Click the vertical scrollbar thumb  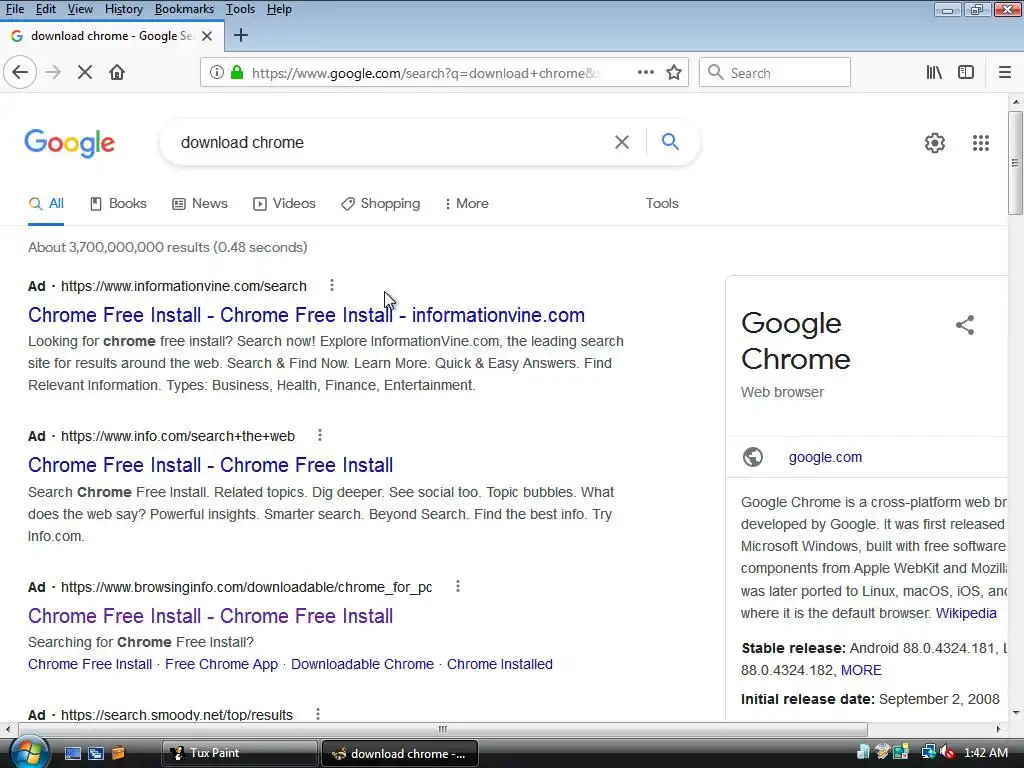(1016, 162)
